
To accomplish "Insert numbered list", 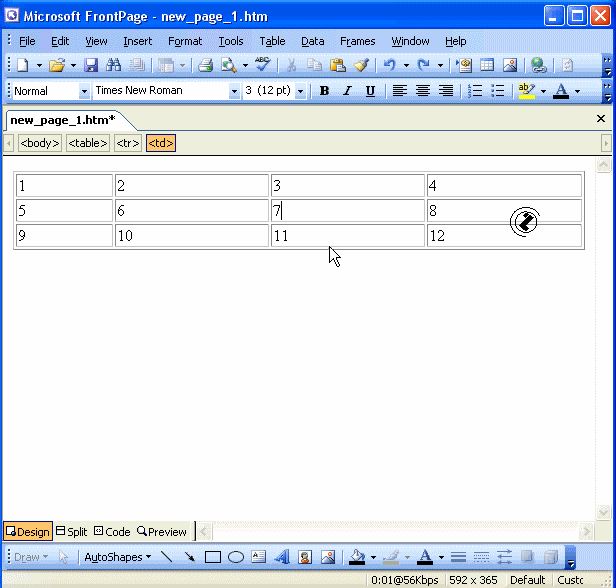I will 475,91.
